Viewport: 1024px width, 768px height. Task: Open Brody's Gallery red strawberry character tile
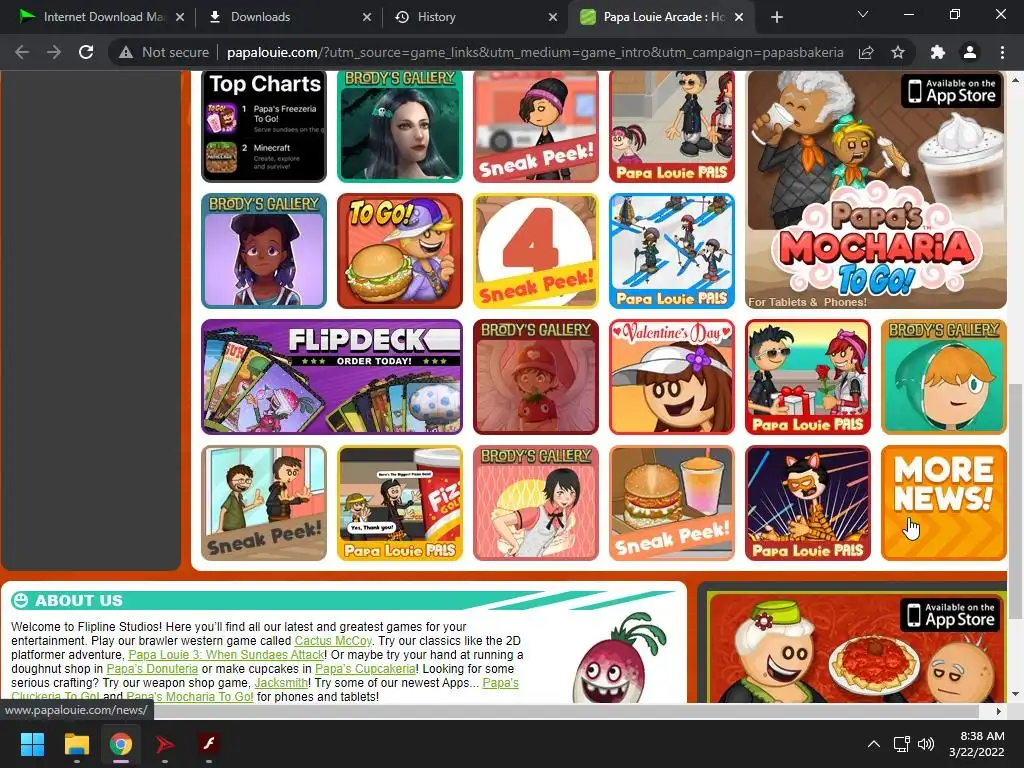point(536,377)
